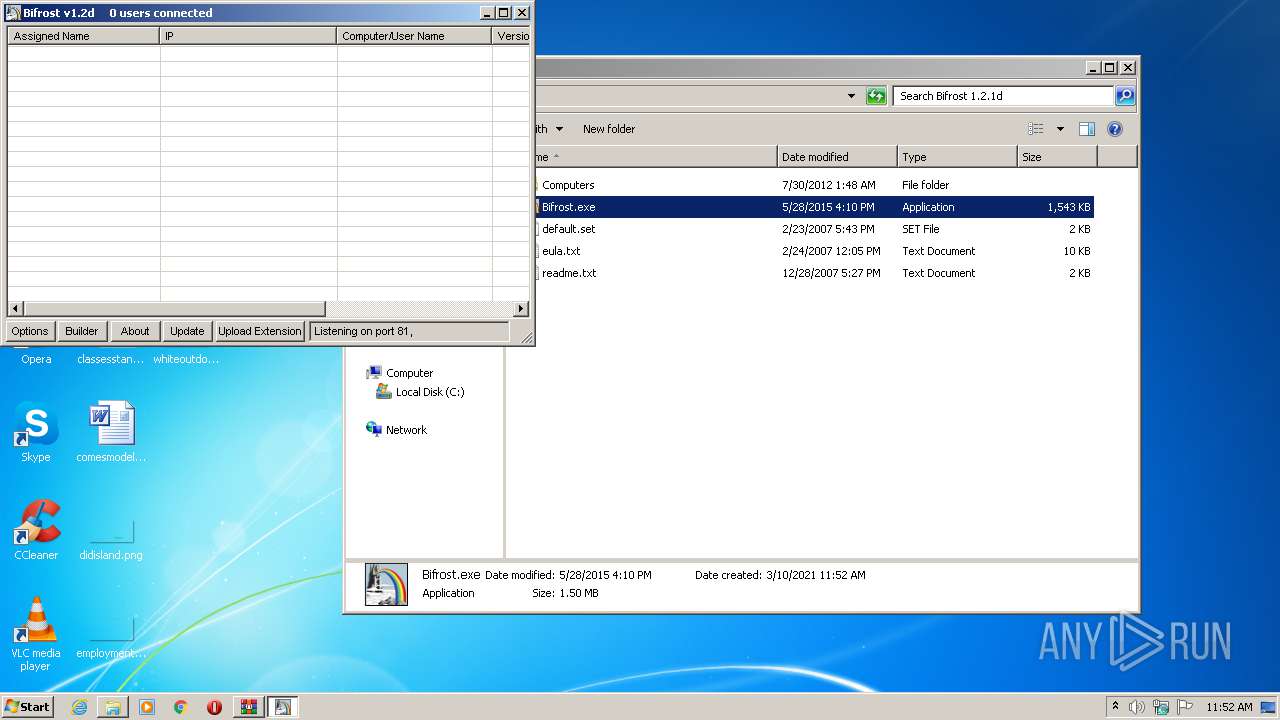1280x720 pixels.
Task: Select the CCleaner desktop shortcut
Action: 36,531
